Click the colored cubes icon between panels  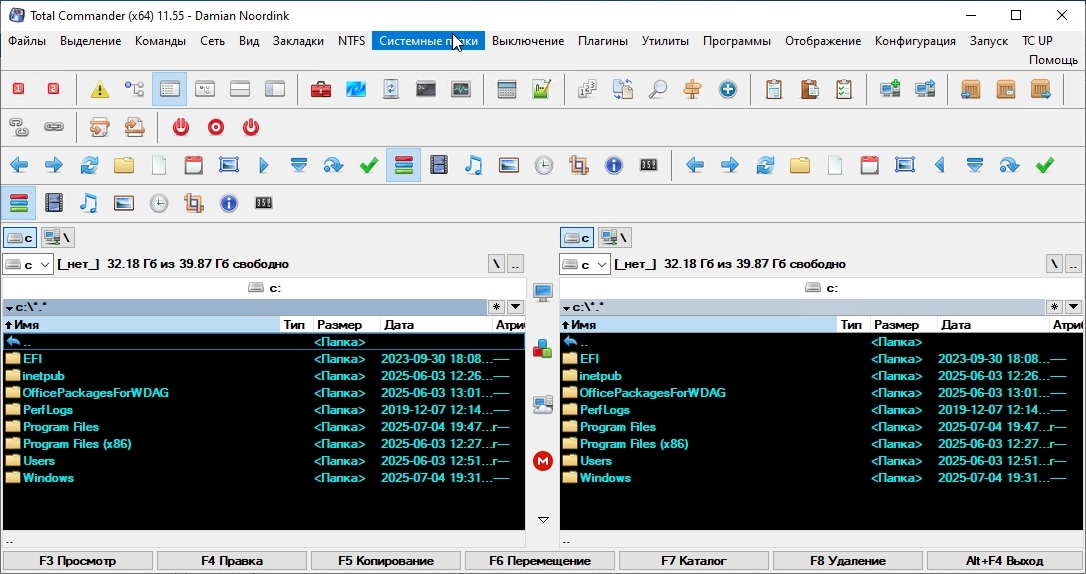pyautogui.click(x=543, y=349)
